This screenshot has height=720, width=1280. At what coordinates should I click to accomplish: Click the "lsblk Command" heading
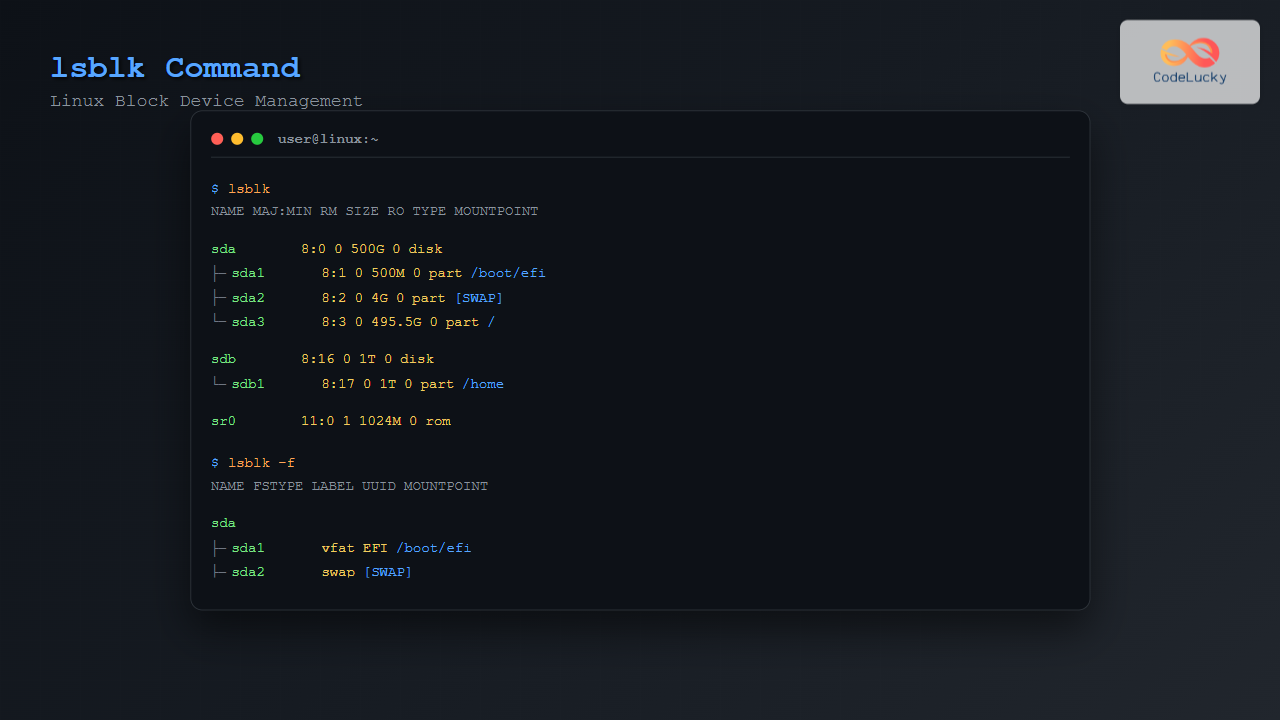[x=175, y=68]
